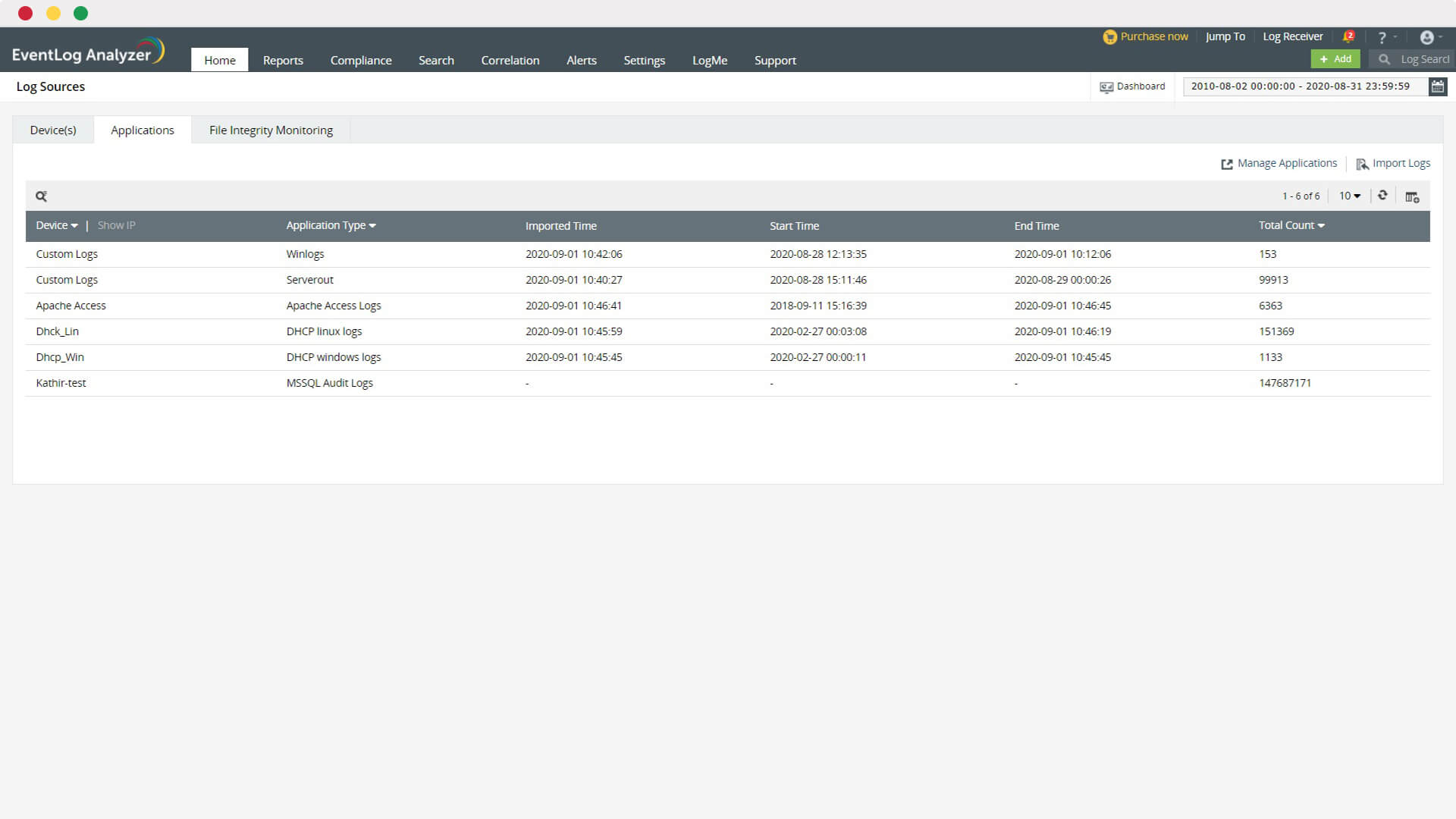Open the column selector icon
Screen dimensions: 1456x819
(1411, 197)
